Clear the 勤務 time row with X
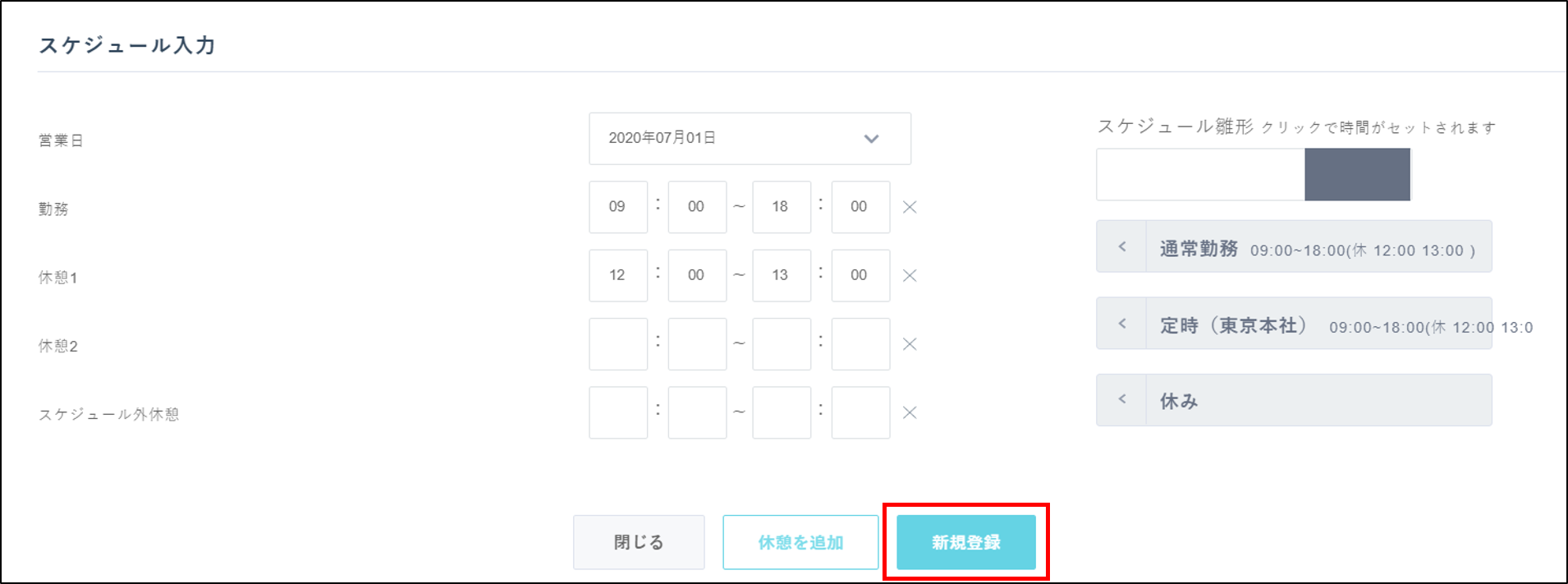 point(910,207)
